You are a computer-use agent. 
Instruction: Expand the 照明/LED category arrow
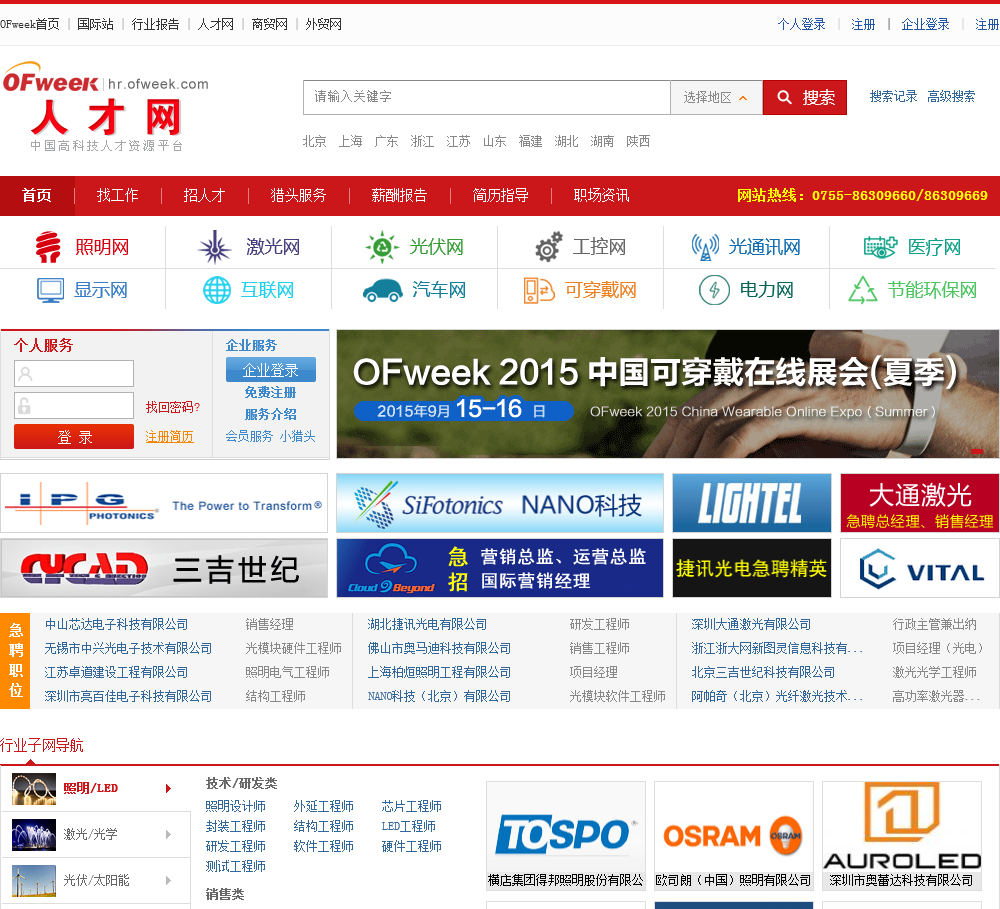click(x=168, y=788)
